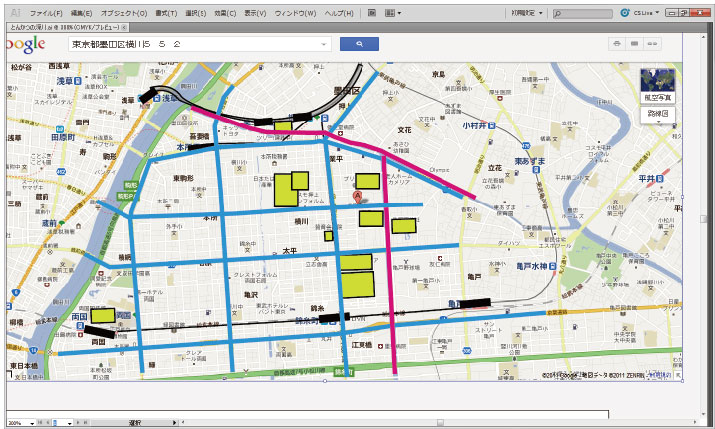This screenshot has width=715, height=429.
Task: Expand the Arrange Documents dropdown arrow
Action: coord(399,13)
